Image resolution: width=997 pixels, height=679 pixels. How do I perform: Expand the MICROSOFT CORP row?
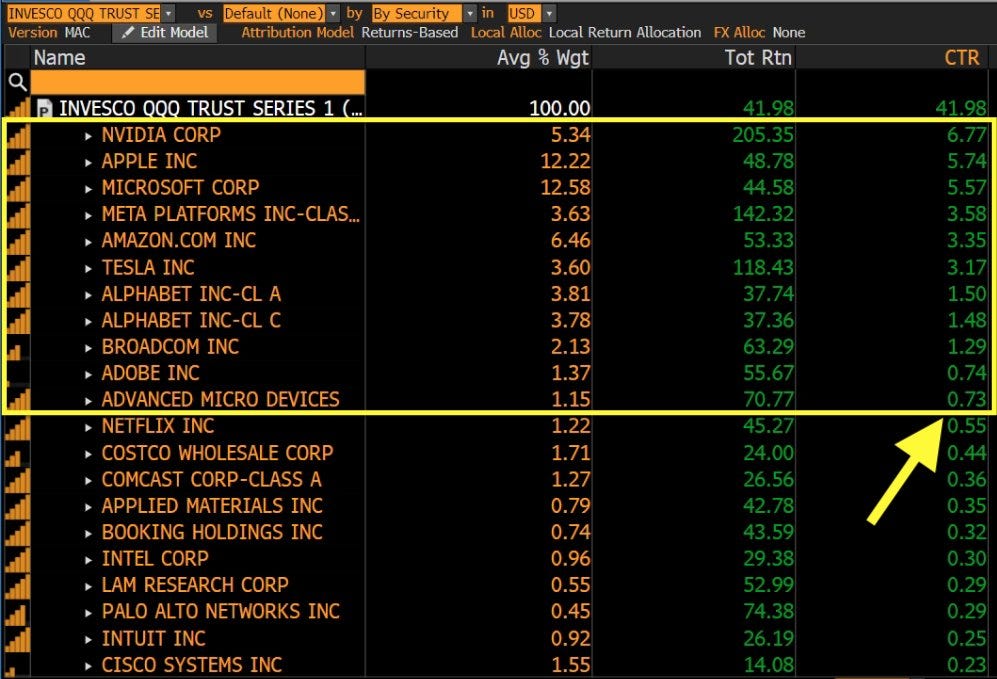click(88, 189)
